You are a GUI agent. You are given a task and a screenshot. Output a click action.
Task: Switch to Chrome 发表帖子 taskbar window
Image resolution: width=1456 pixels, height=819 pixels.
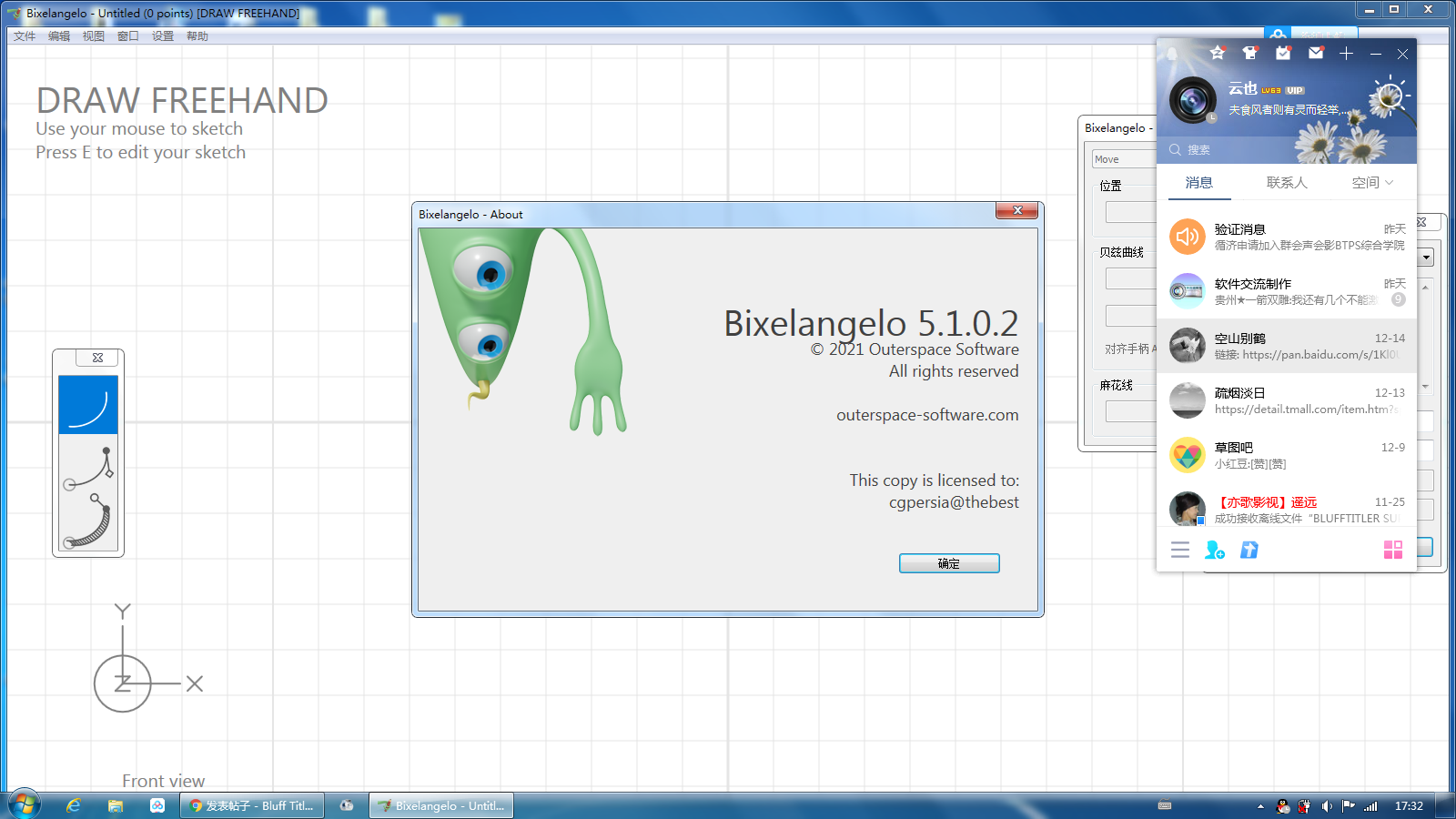tap(252, 805)
